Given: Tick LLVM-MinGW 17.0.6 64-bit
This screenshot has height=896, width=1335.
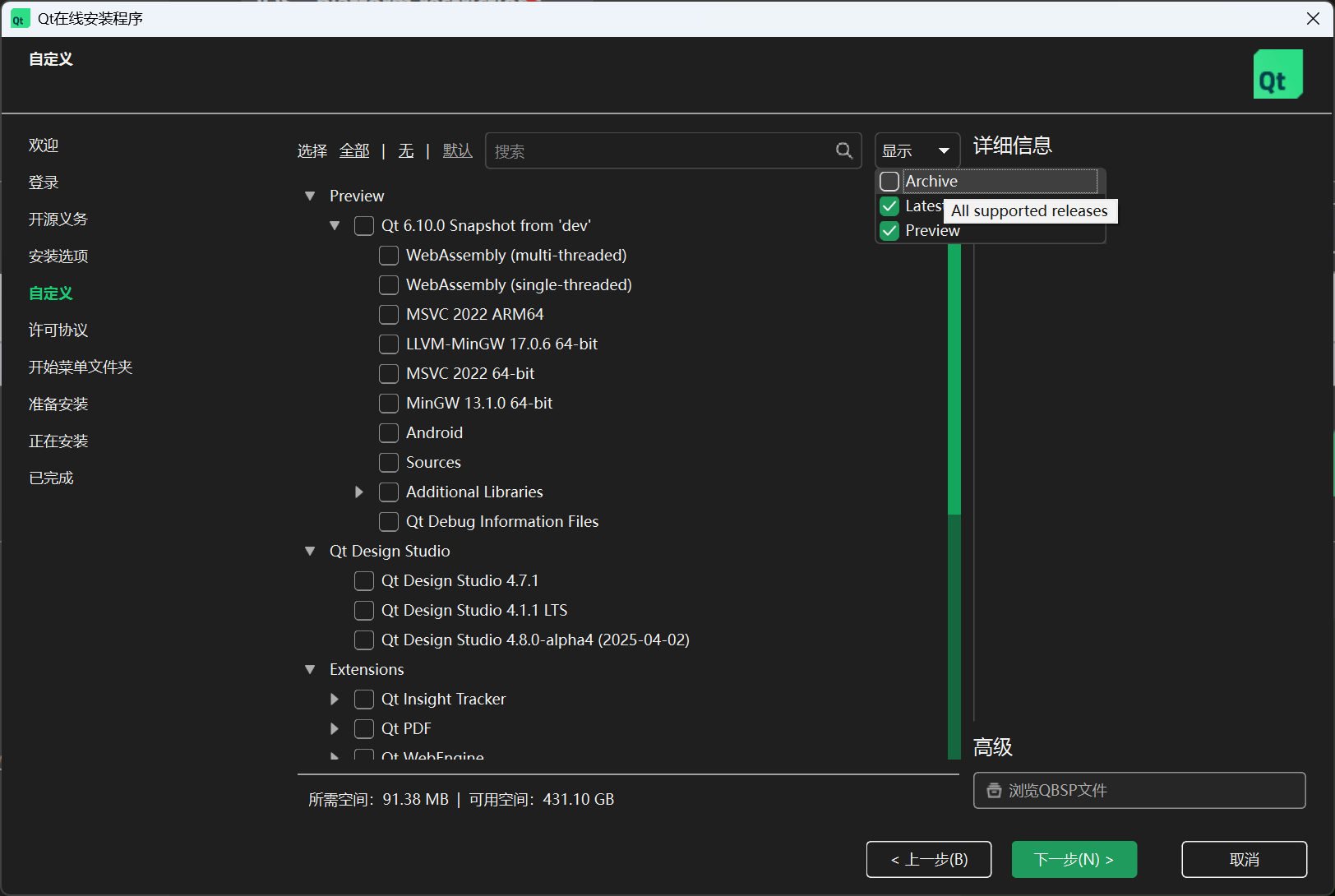Looking at the screenshot, I should [x=389, y=344].
